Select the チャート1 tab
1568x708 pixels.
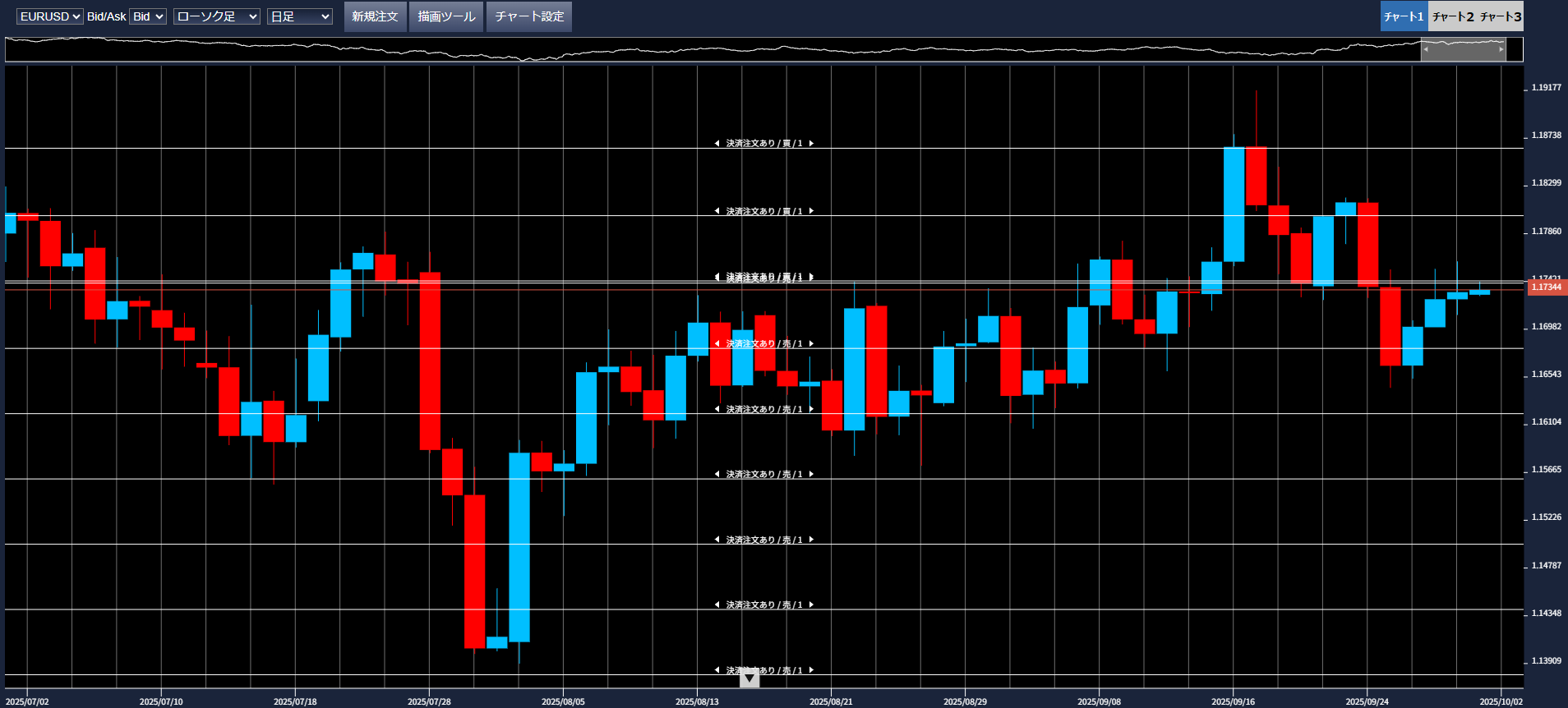pos(1404,16)
